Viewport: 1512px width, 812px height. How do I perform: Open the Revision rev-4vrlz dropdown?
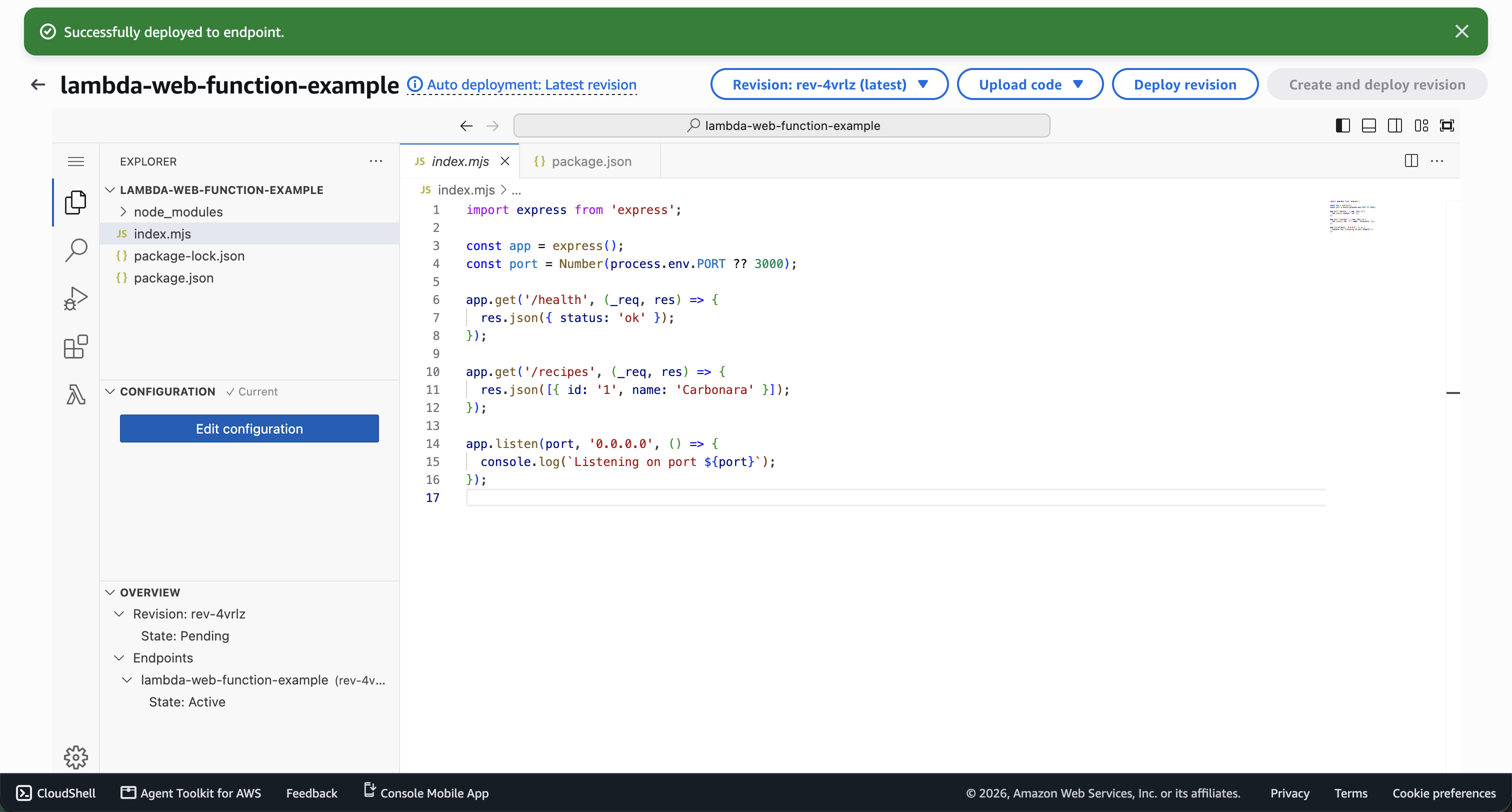829,84
